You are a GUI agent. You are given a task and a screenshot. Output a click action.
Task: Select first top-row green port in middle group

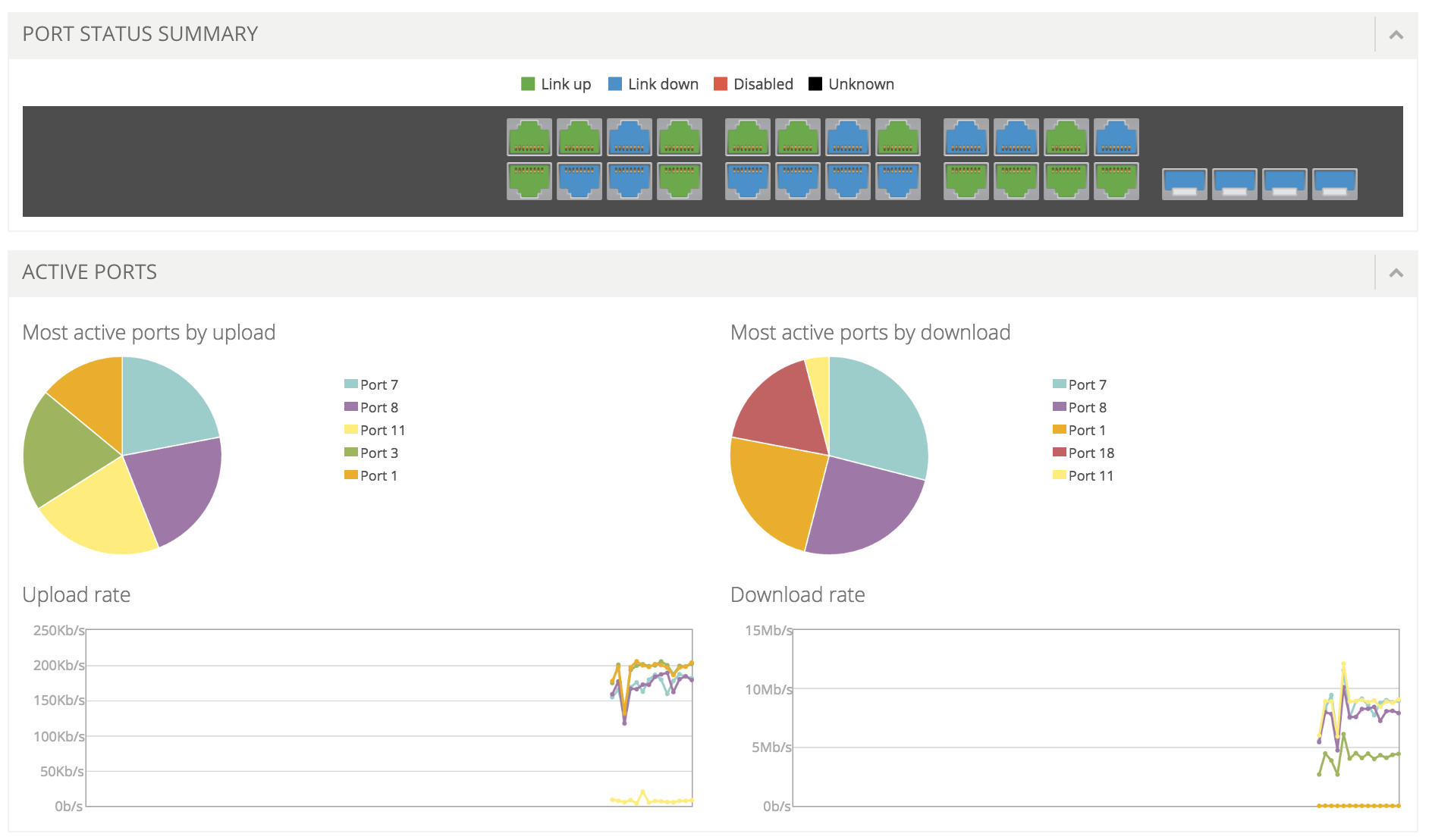tap(748, 137)
